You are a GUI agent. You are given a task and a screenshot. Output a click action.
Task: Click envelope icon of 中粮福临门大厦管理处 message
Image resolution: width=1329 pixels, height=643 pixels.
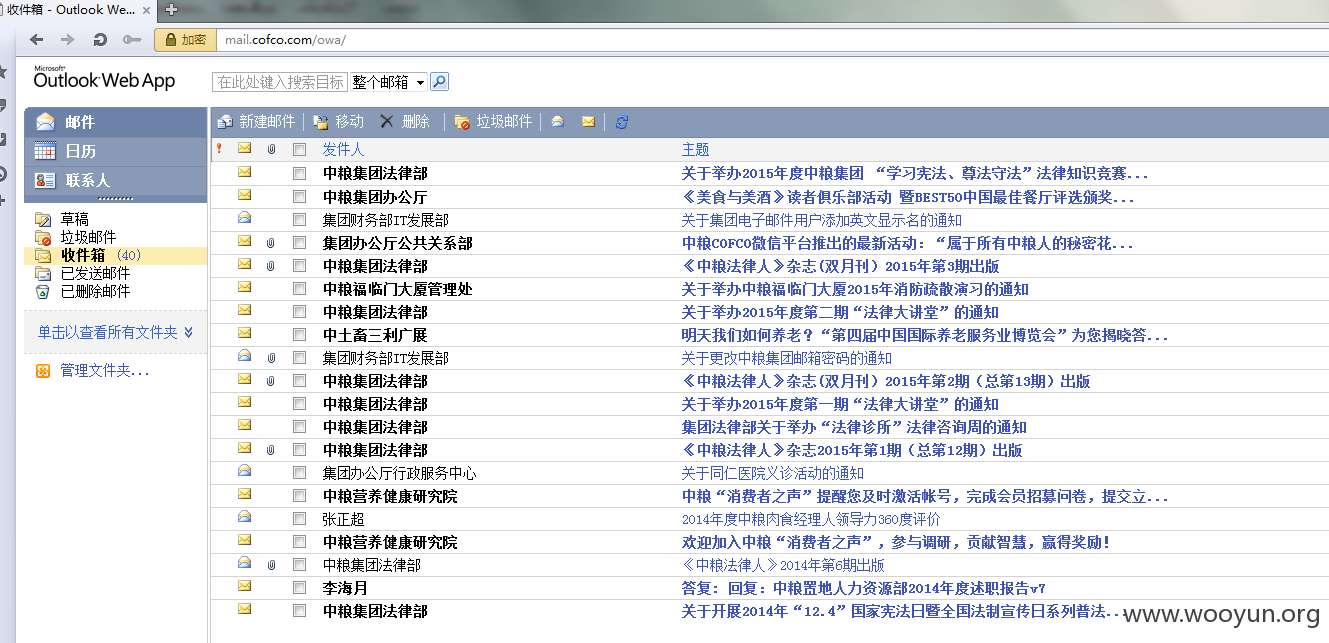pos(244,287)
